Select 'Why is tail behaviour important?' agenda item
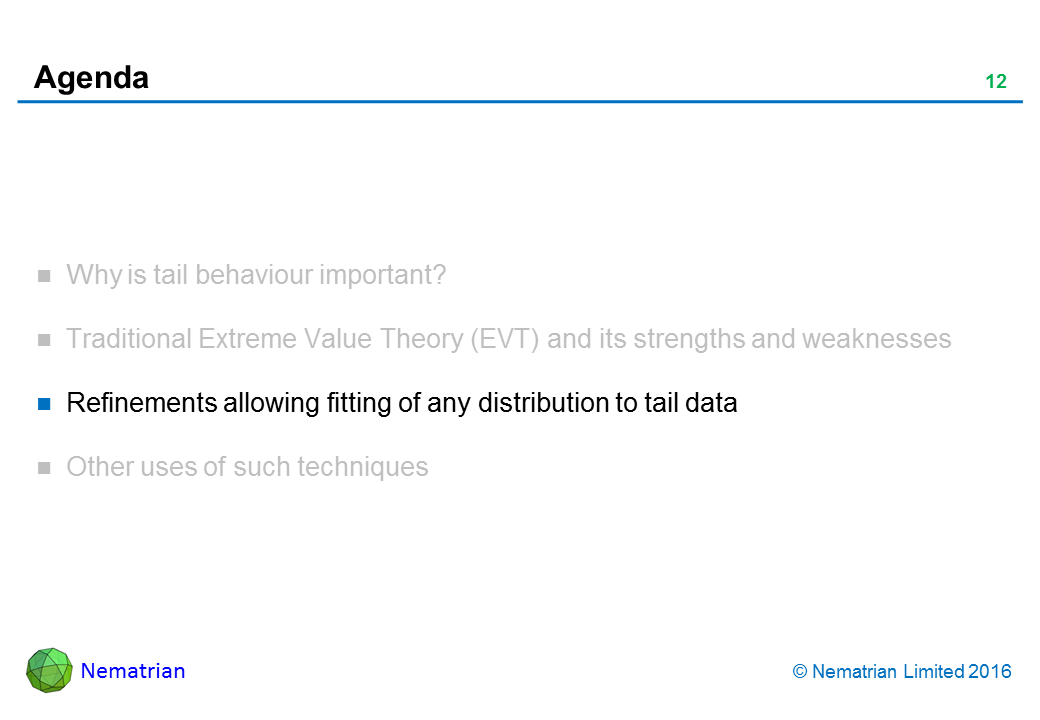The image size is (1040, 720). click(x=256, y=275)
